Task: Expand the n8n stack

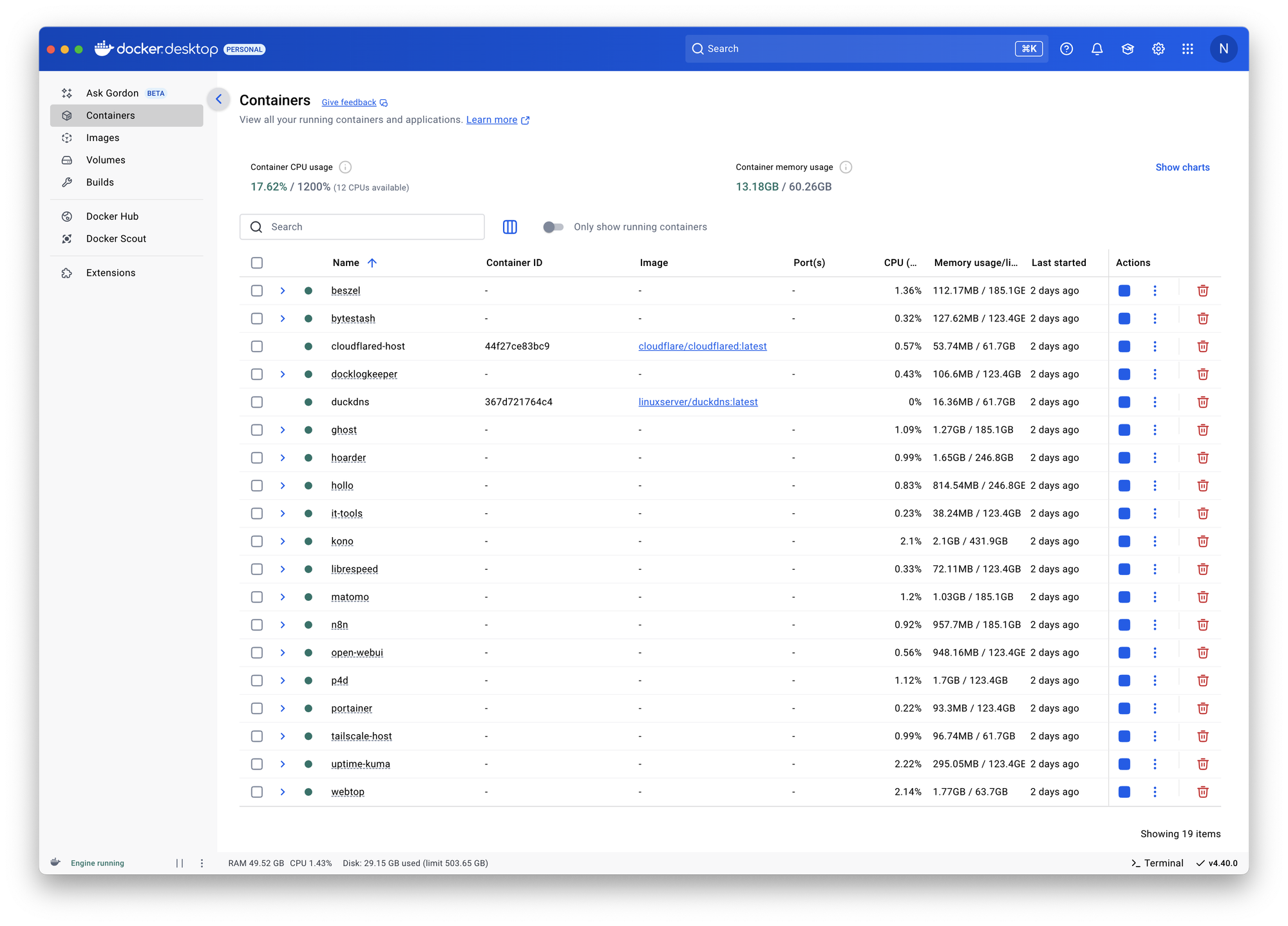Action: 283,625
